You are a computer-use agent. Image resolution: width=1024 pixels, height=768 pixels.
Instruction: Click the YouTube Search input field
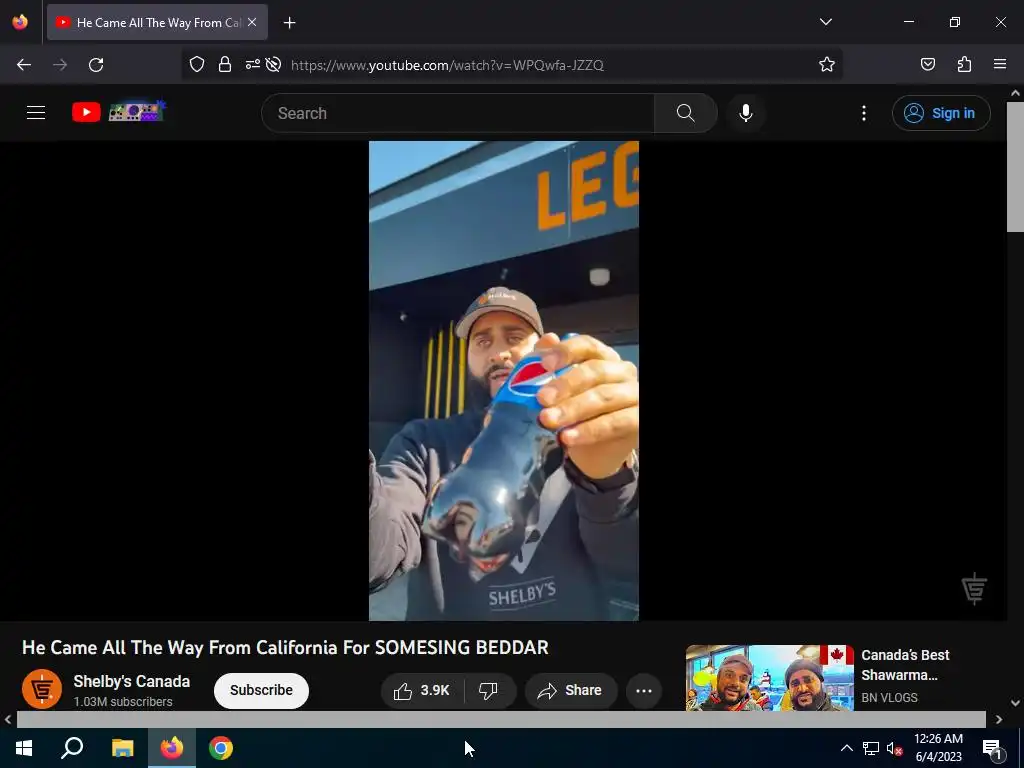[458, 113]
